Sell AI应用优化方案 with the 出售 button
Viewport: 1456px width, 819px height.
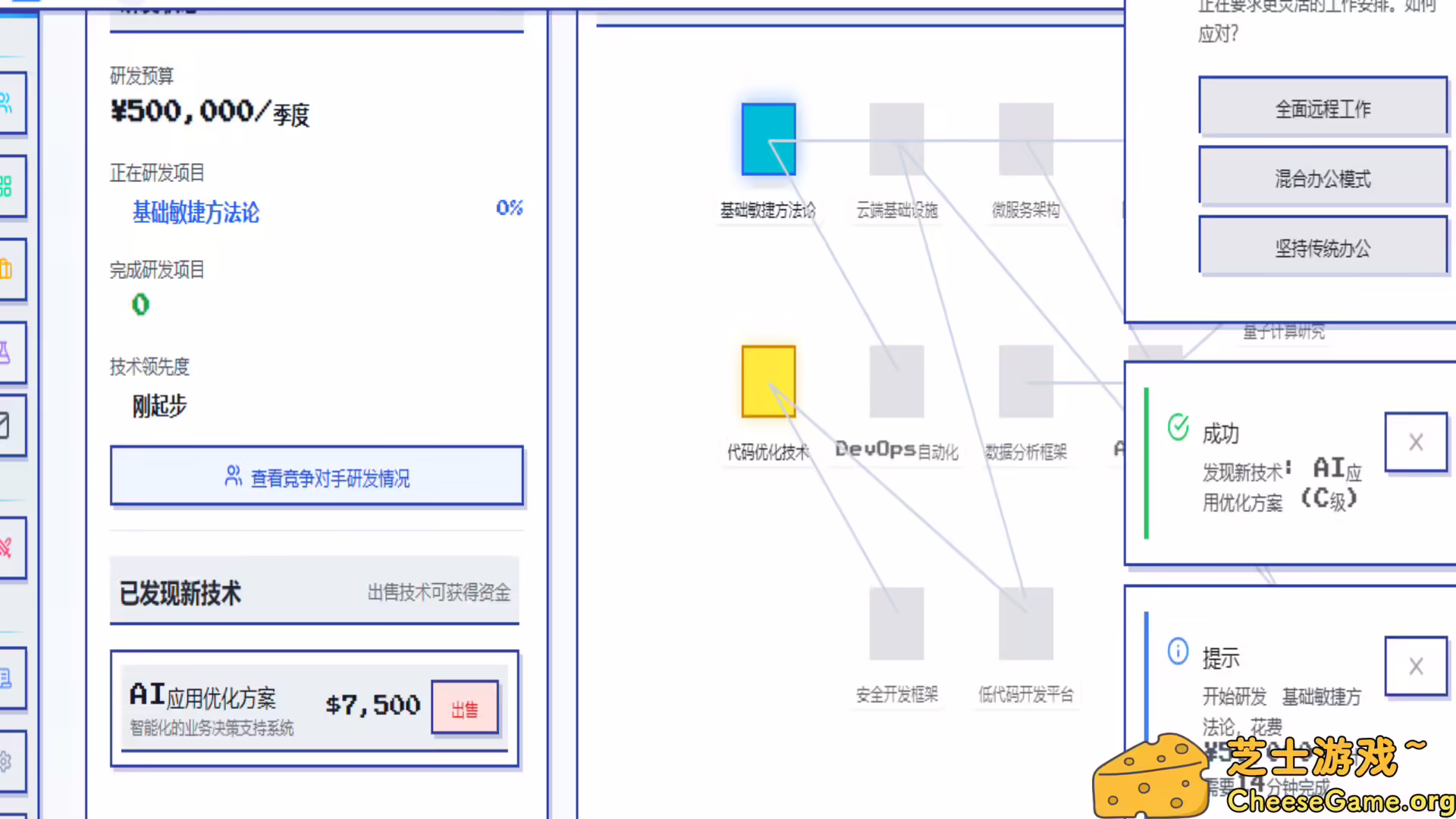point(464,708)
